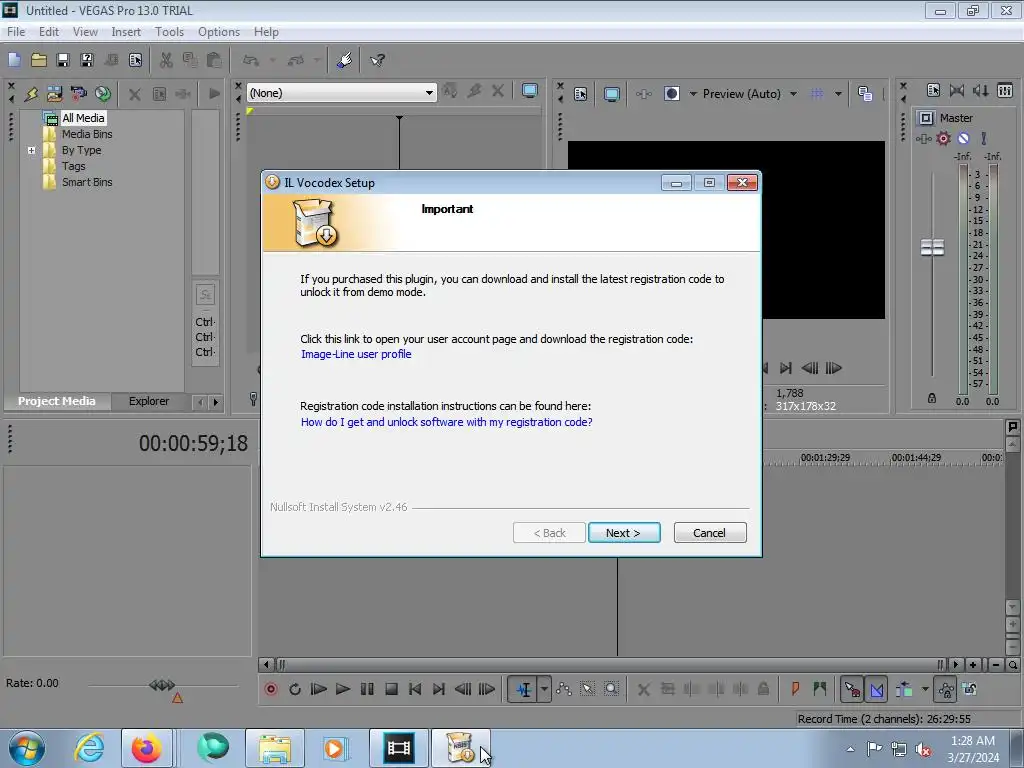Open a project with the folder icon
Viewport: 1024px width, 768px height.
point(39,60)
